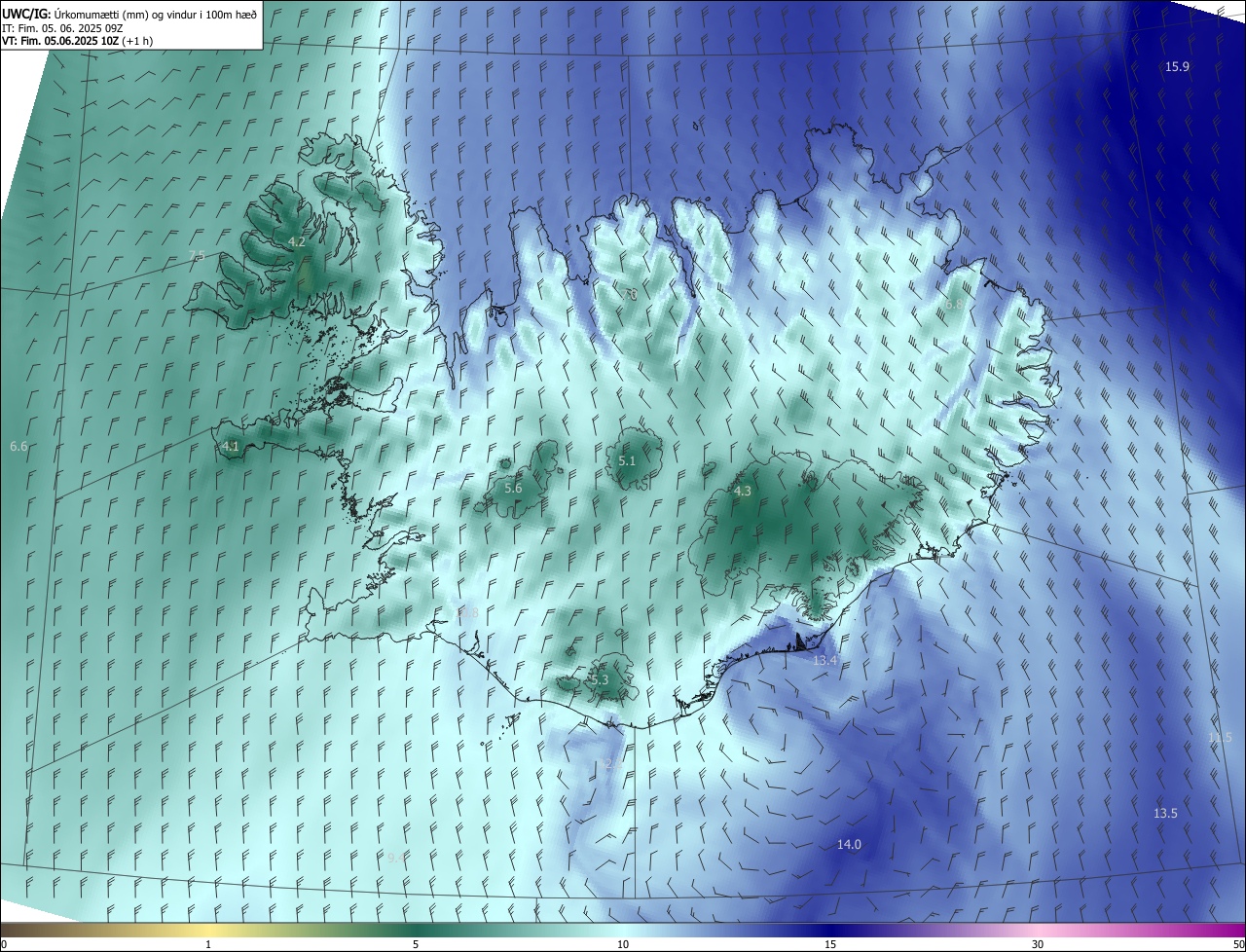Click the 30 tick on the color scale

[x=1038, y=944]
